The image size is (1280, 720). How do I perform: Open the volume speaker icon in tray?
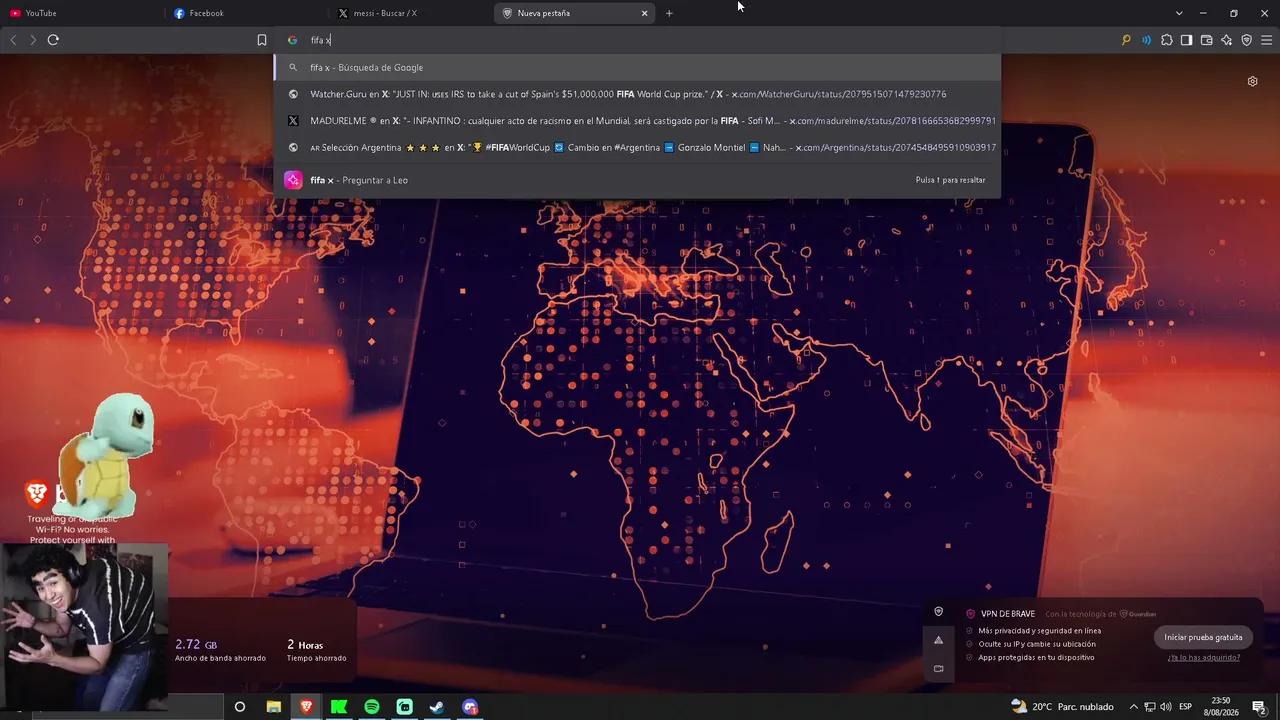(1166, 707)
